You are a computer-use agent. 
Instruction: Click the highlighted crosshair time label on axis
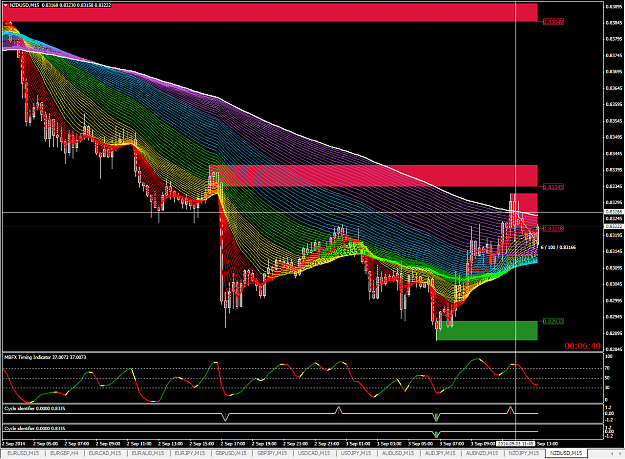515,443
